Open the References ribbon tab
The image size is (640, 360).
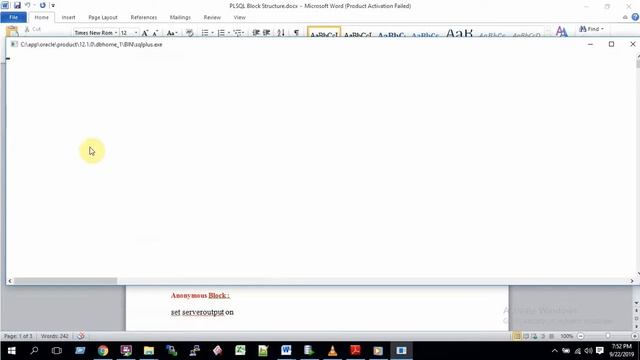click(144, 18)
